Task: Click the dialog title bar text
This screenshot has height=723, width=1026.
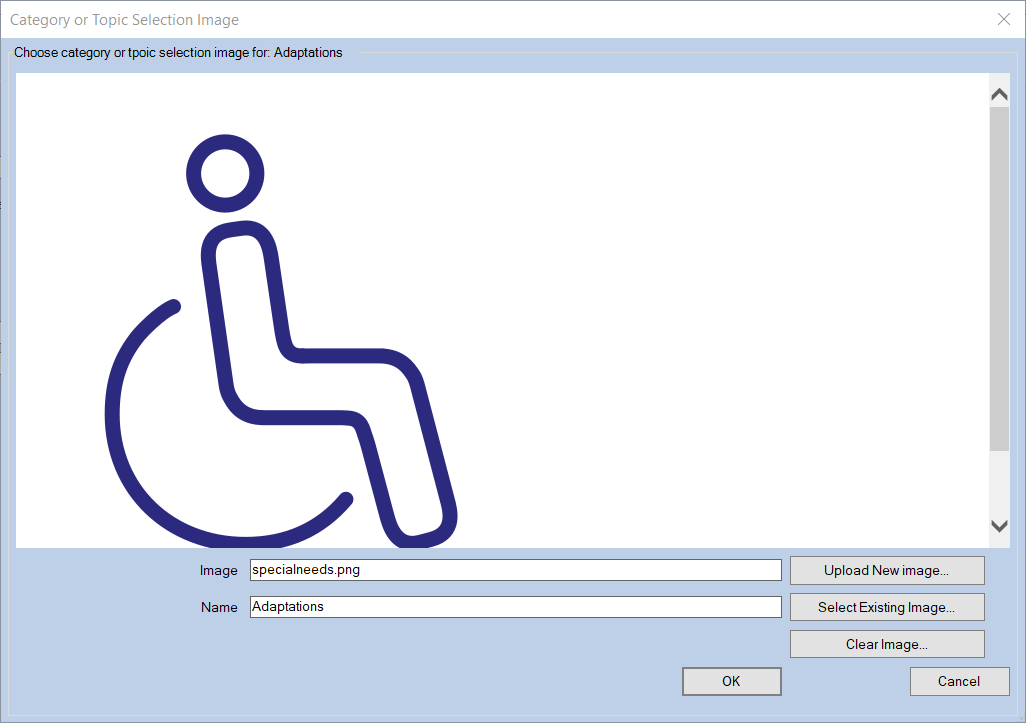Action: [x=124, y=20]
